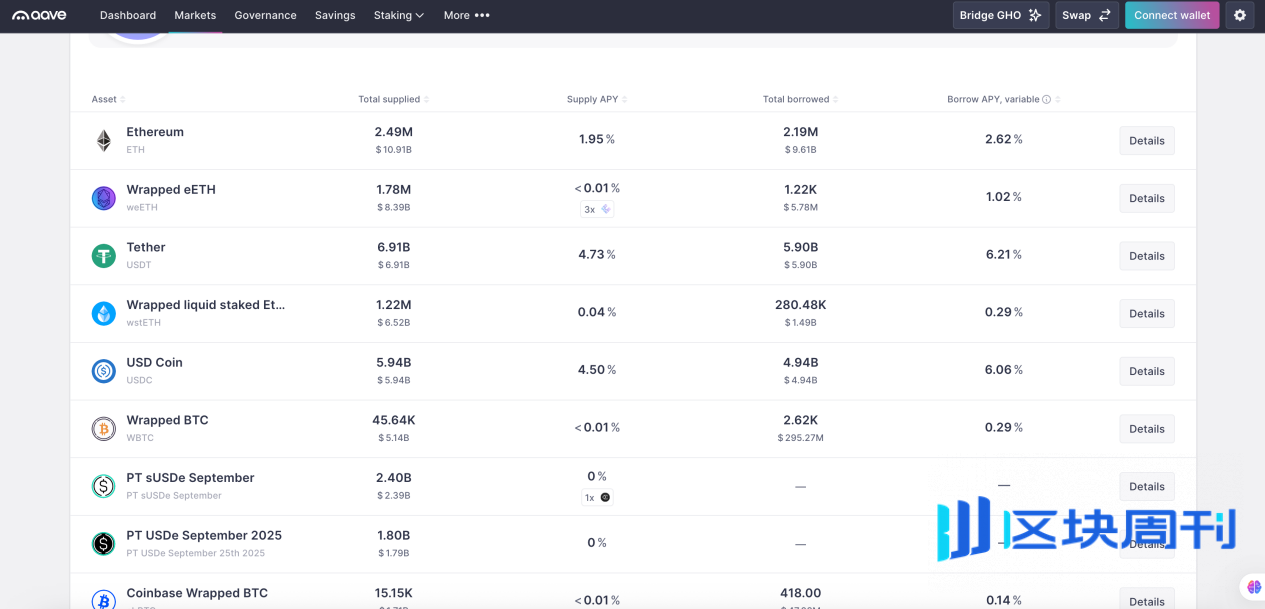Image resolution: width=1265 pixels, height=609 pixels.
Task: Click the PT sUSDe September asset name
Action: 190,478
